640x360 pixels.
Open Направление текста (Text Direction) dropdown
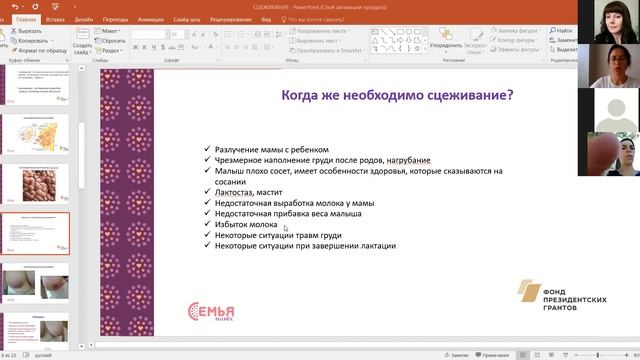319,31
